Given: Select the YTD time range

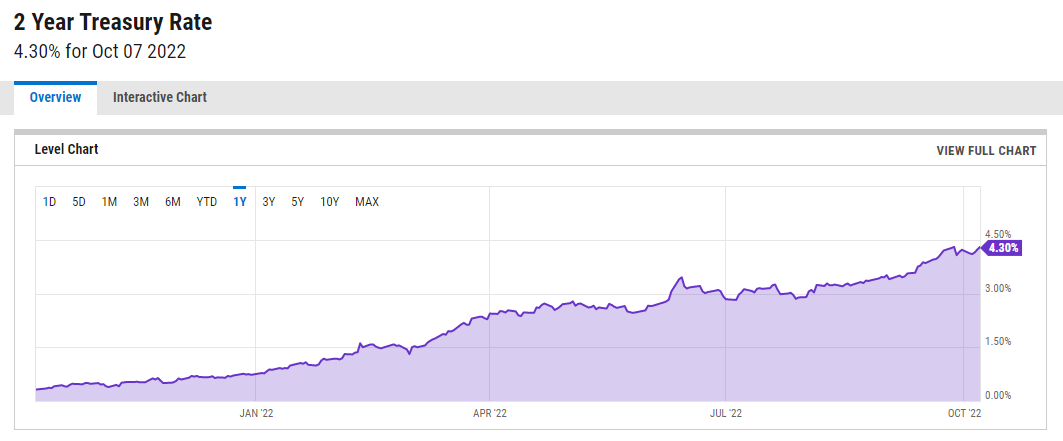Looking at the screenshot, I should [x=207, y=202].
